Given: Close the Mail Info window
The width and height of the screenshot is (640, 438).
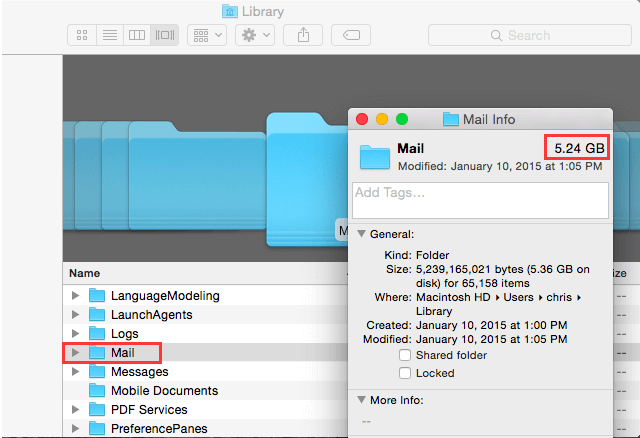Looking at the screenshot, I should point(362,119).
